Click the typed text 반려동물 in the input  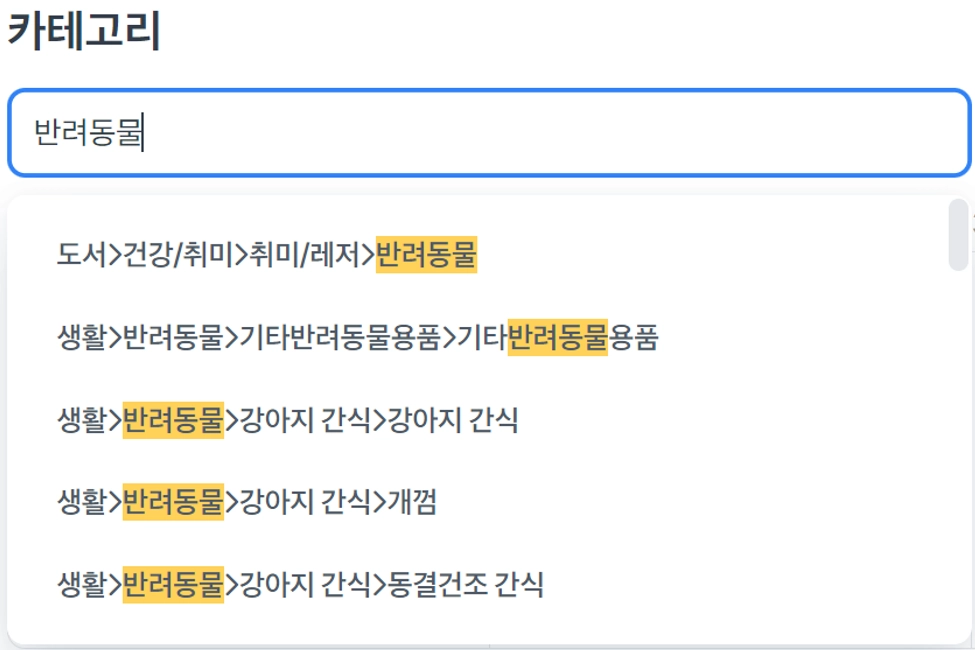(89, 133)
